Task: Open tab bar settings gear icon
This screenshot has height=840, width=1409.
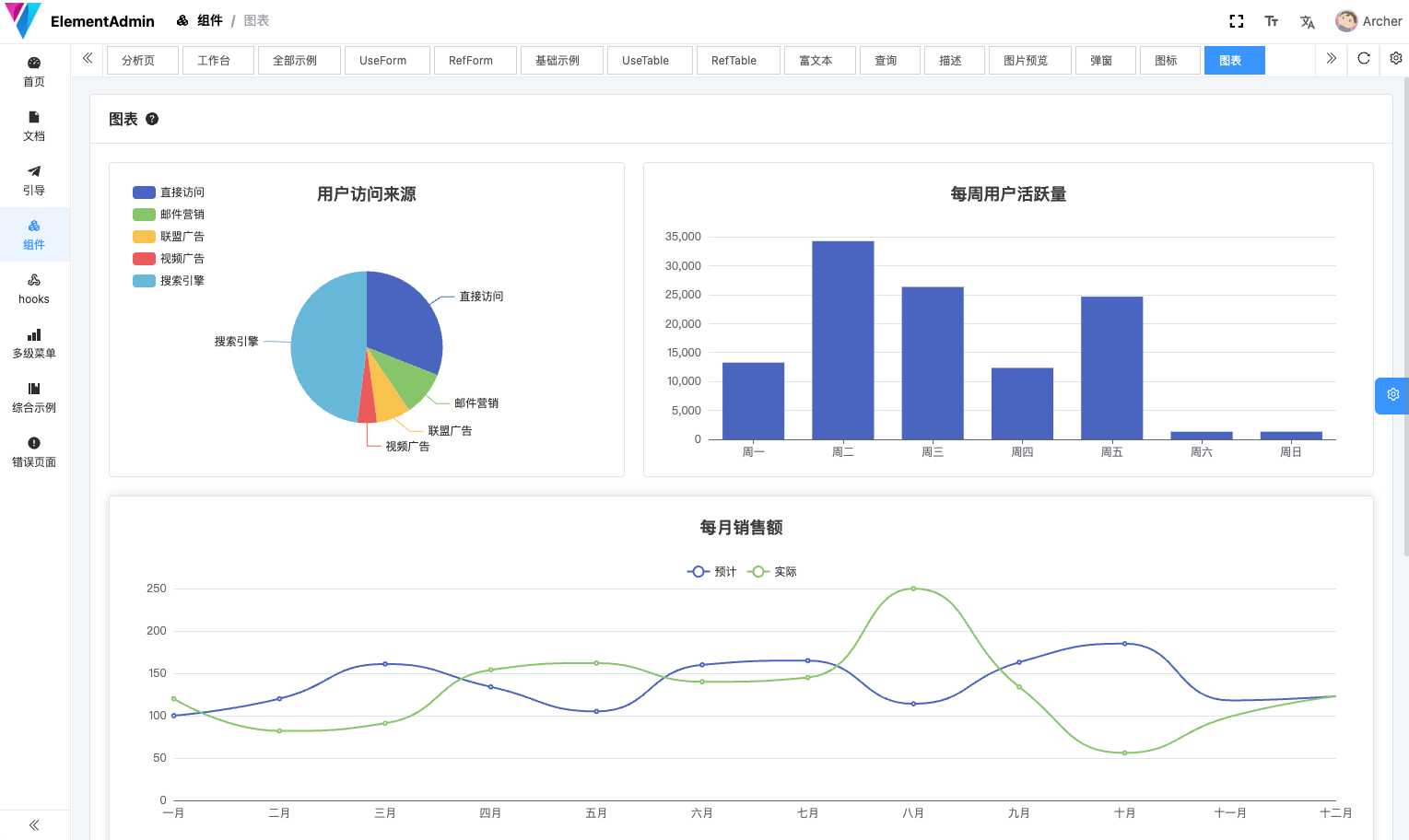Action: [x=1396, y=59]
